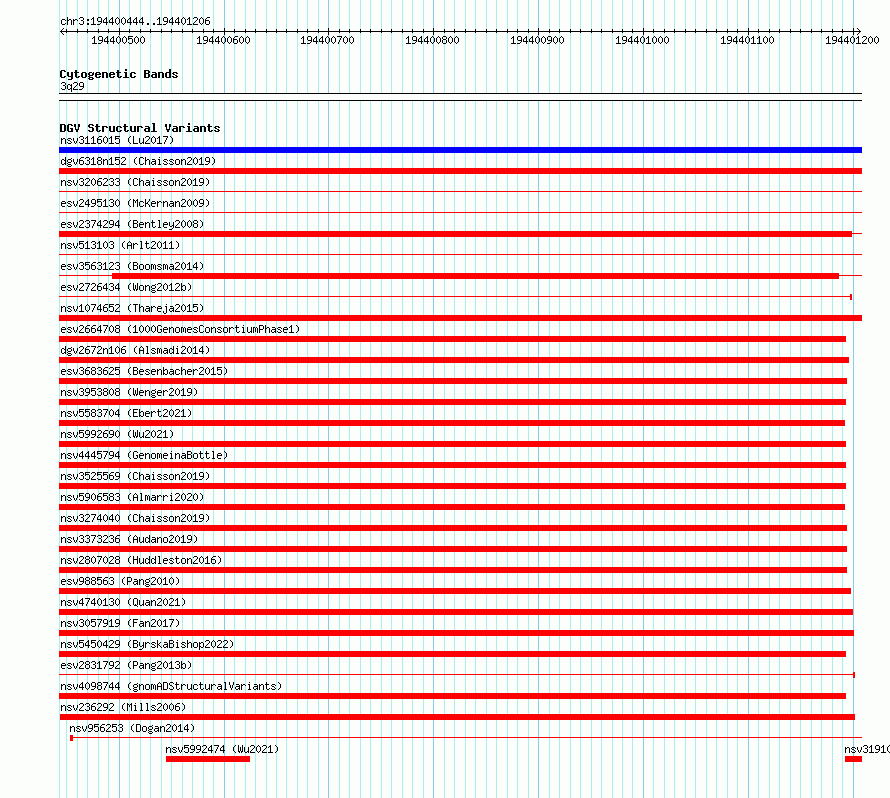The image size is (890, 798).
Task: Open nsv4445794 (GenomeinaBottle) variant label
Action: click(x=144, y=455)
